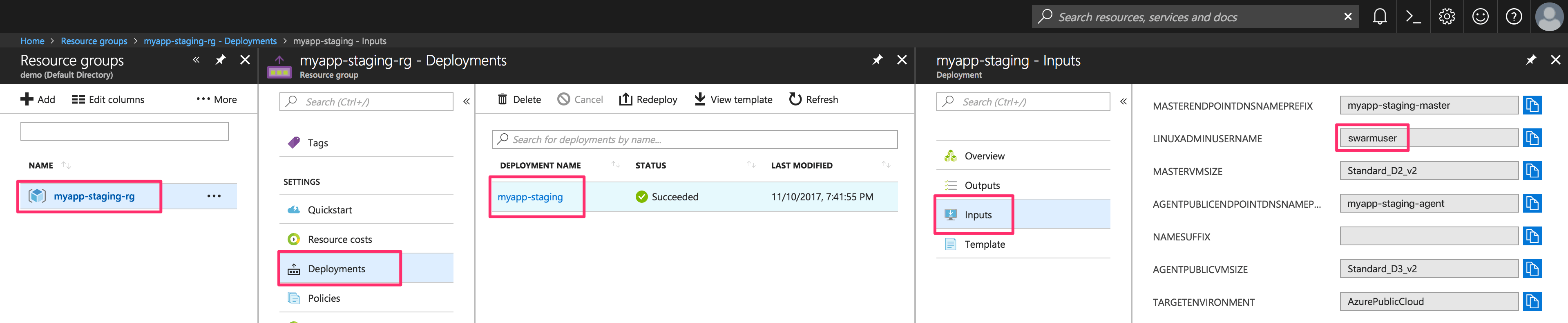The width and height of the screenshot is (1568, 323).
Task: Close the Resource groups blade
Action: coord(245,60)
